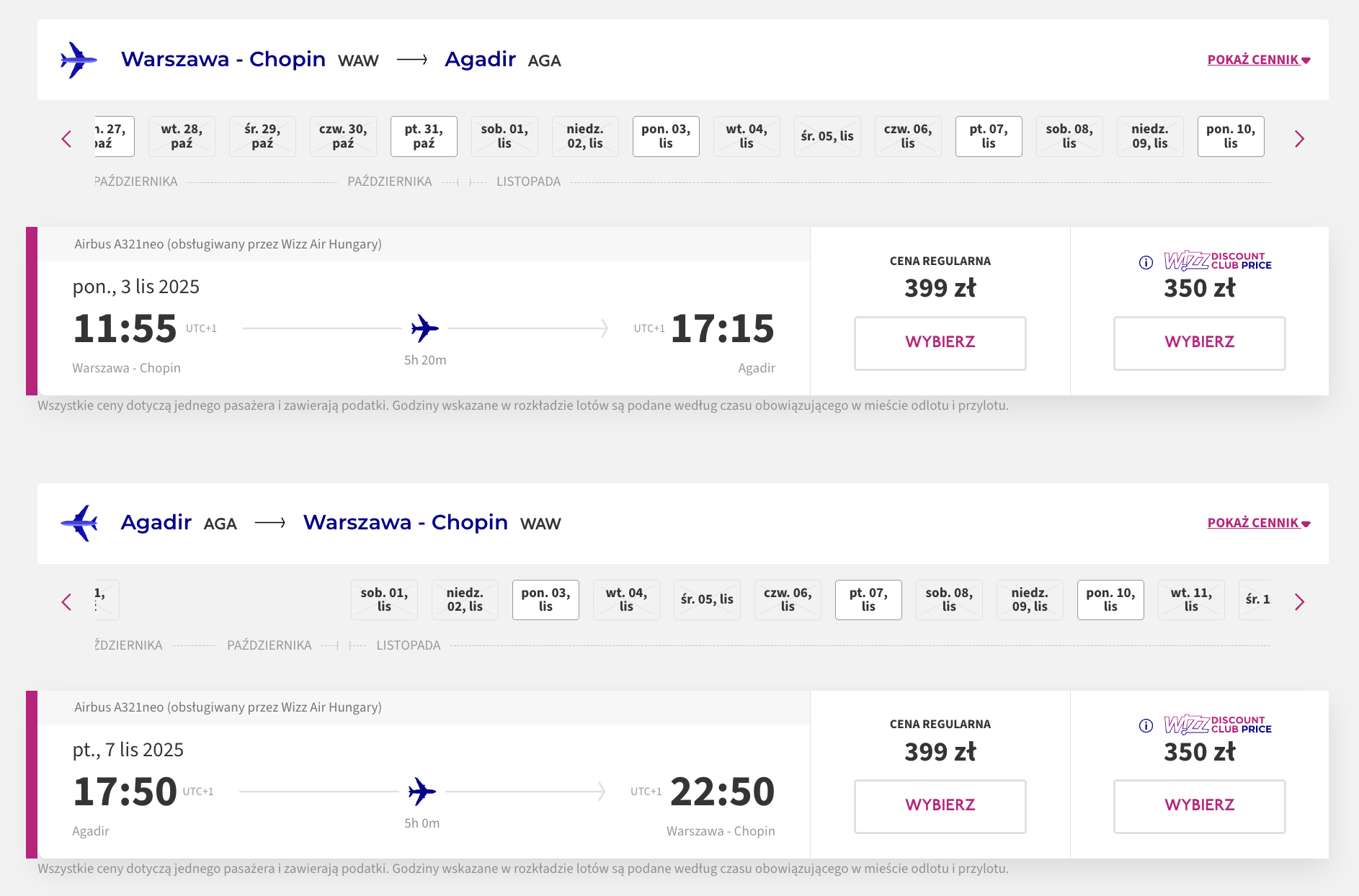Choose return Discount Club 350 zł Wybierz

(1200, 806)
